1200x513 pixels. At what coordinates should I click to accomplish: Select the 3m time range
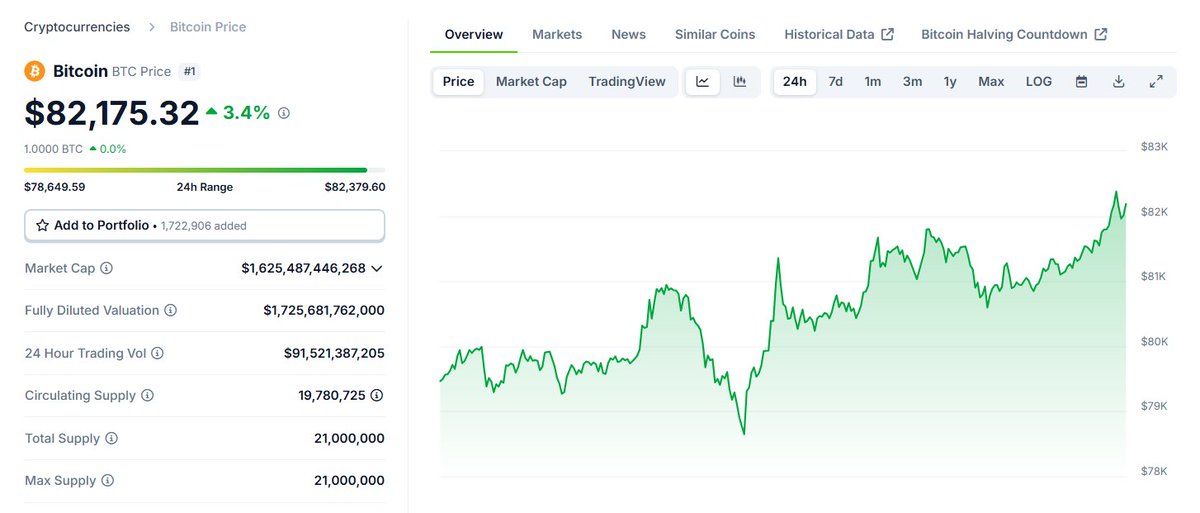(x=912, y=82)
